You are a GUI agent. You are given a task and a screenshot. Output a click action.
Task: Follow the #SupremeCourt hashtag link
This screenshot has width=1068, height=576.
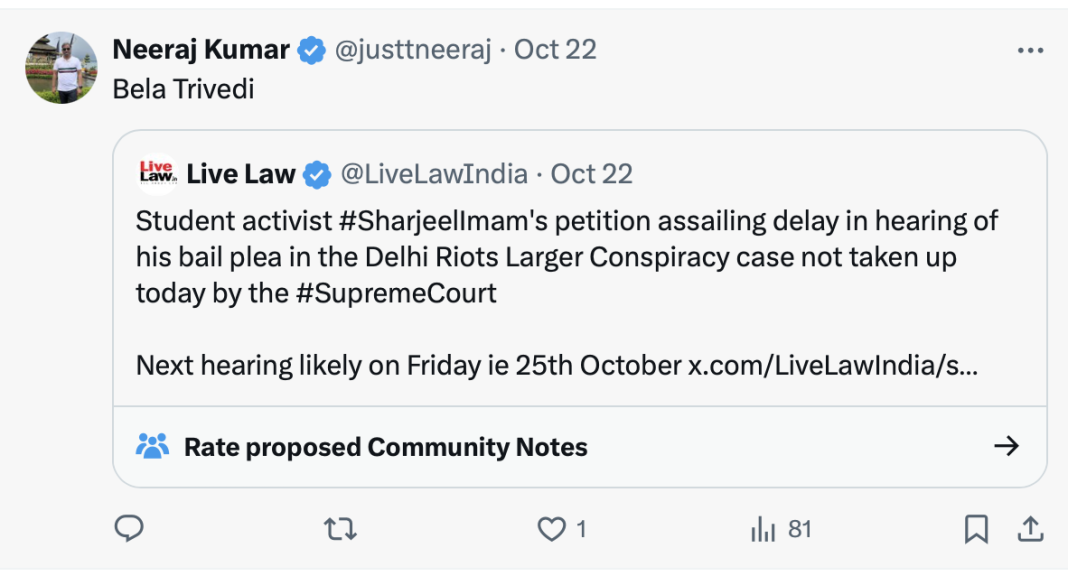click(396, 293)
